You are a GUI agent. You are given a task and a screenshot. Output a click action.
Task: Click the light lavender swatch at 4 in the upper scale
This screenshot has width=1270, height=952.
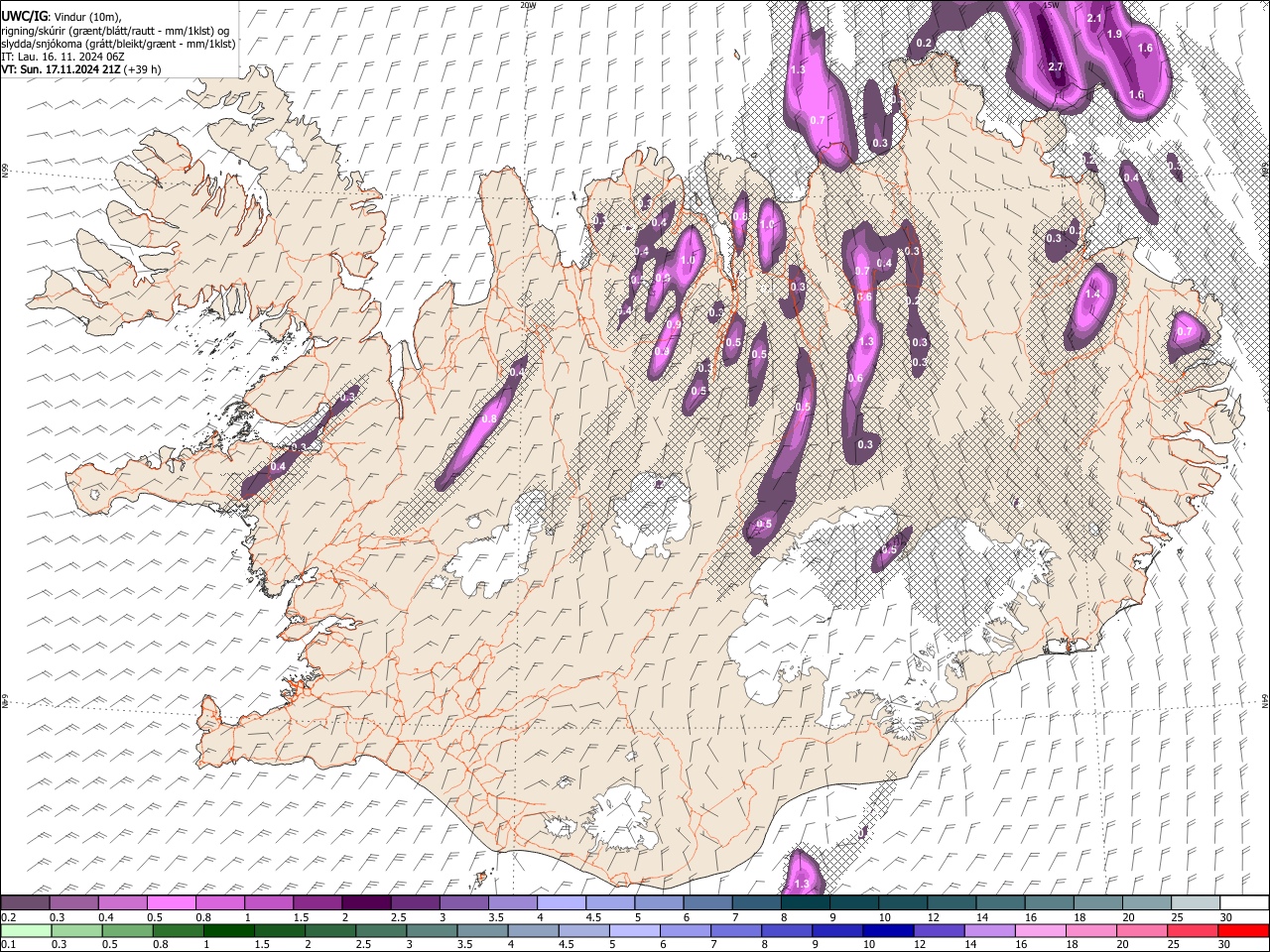point(562,902)
